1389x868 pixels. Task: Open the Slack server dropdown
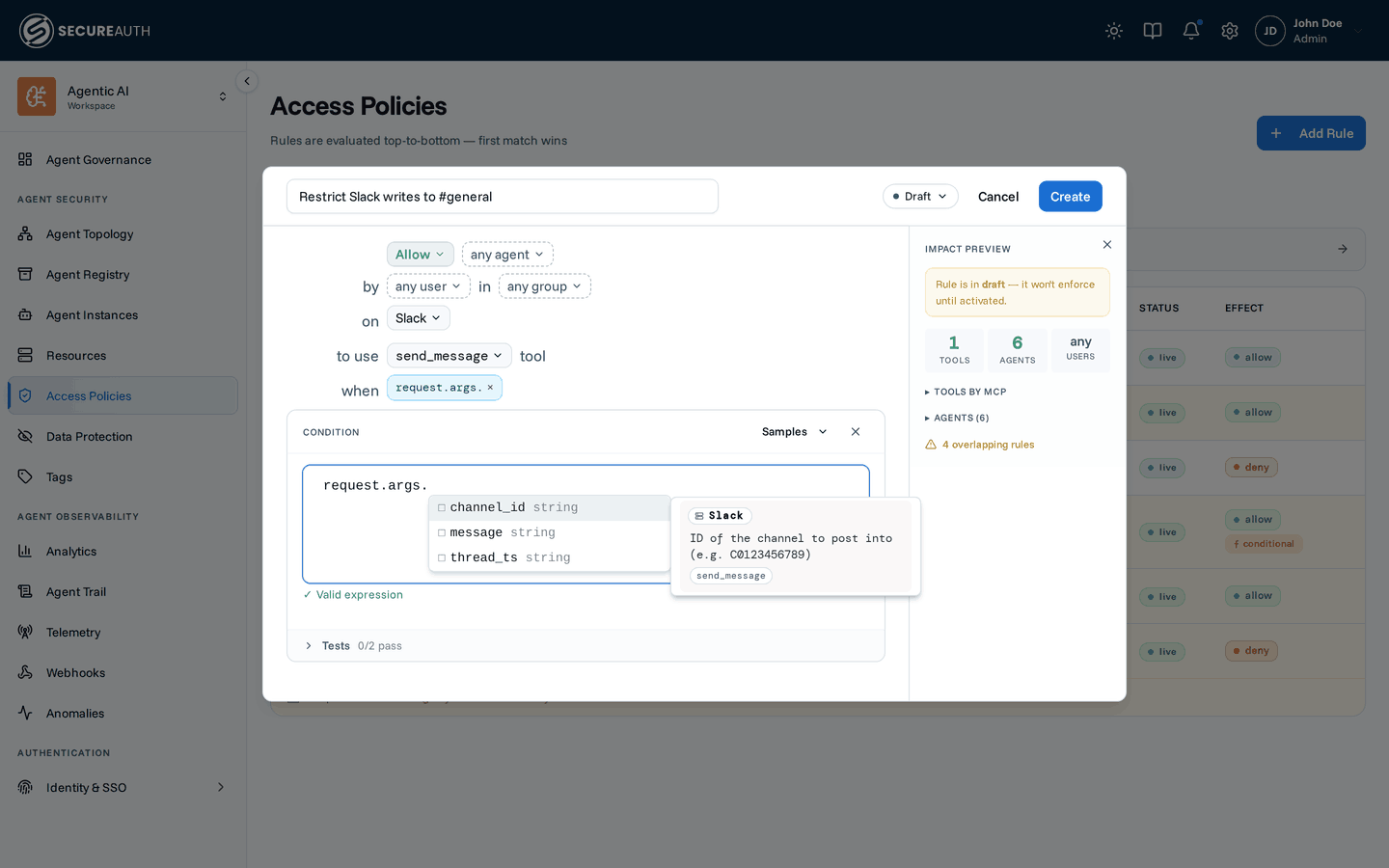(419, 318)
